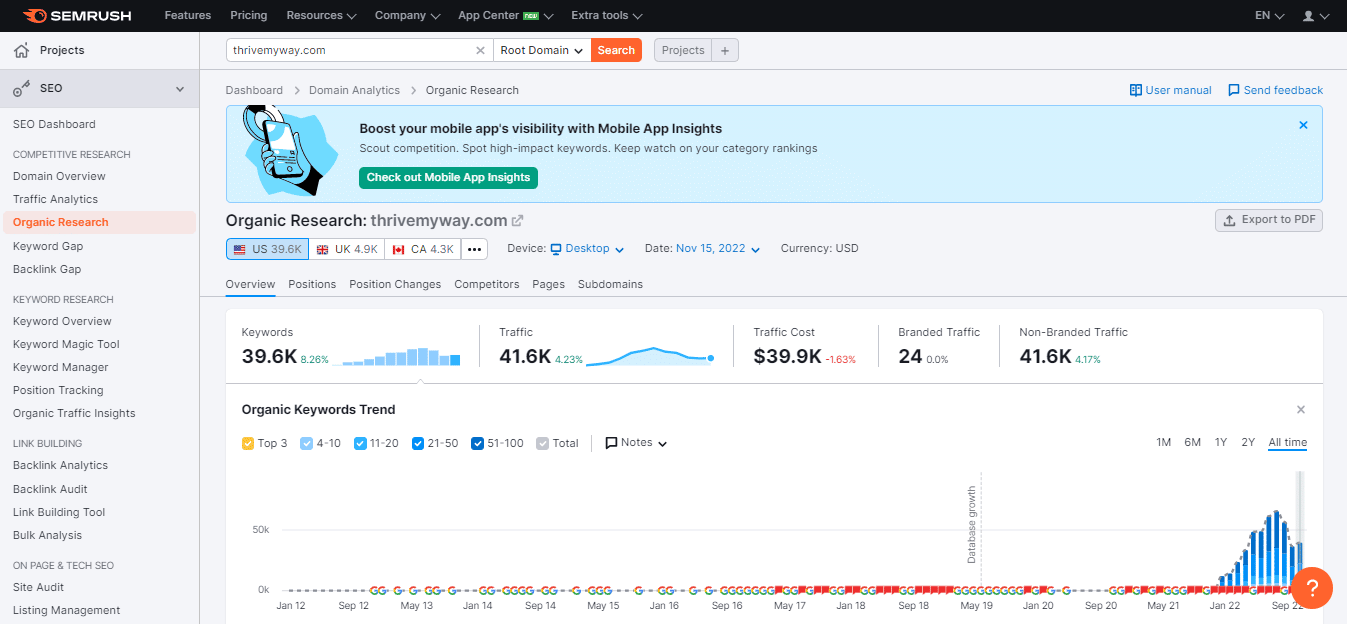Select the Overview tab
This screenshot has height=624, width=1347.
[250, 284]
